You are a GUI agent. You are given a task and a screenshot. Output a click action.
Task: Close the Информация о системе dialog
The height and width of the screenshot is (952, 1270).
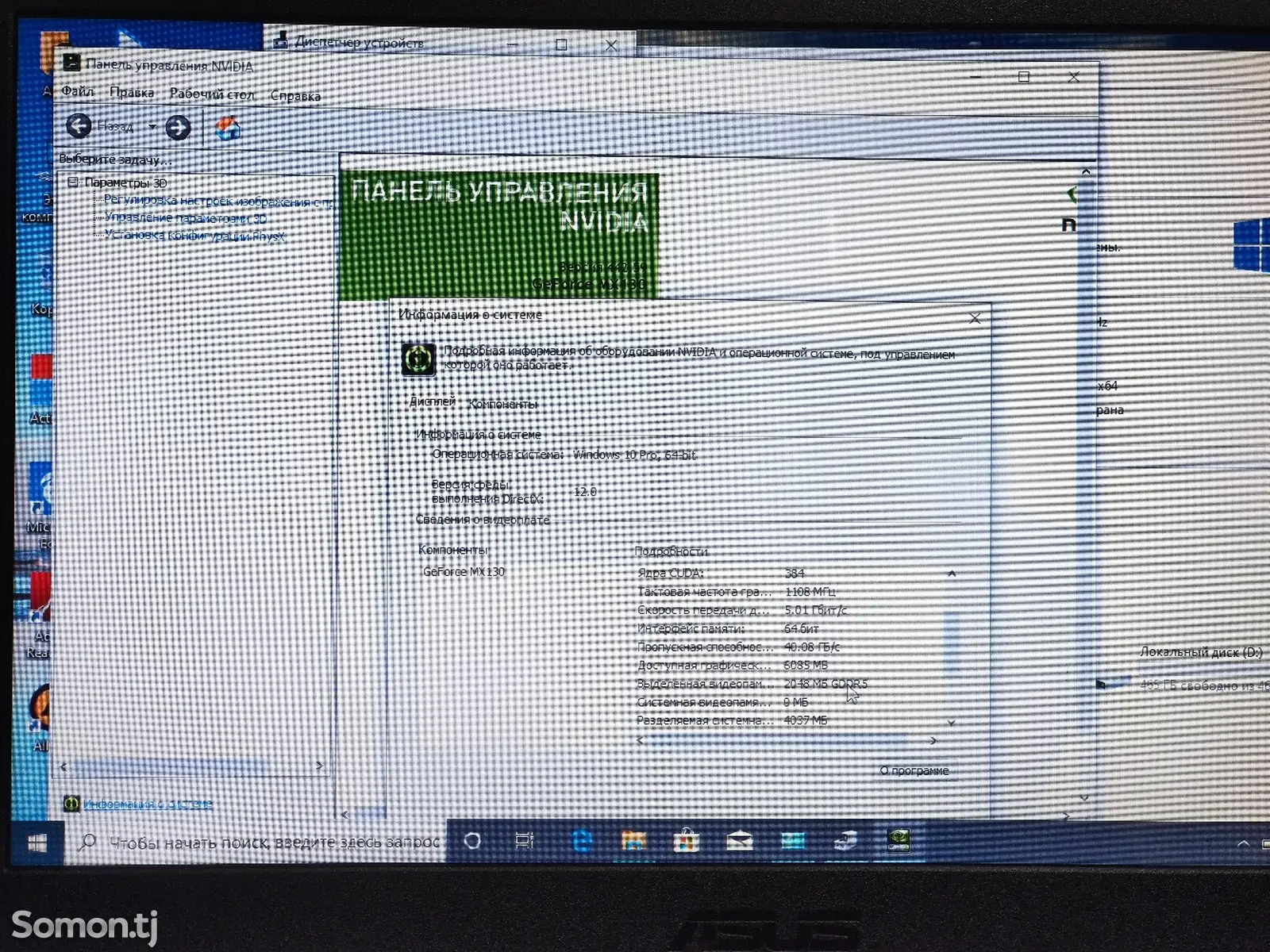click(975, 318)
